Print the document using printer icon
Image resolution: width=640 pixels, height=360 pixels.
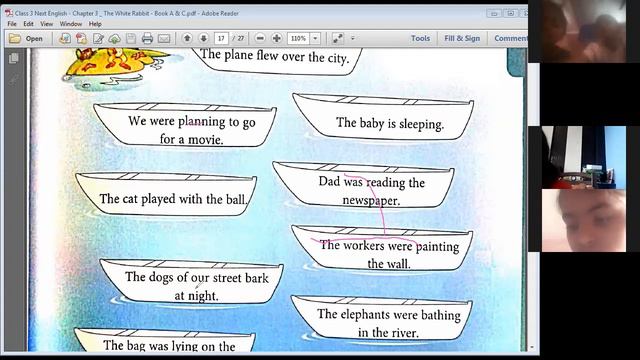point(147,39)
